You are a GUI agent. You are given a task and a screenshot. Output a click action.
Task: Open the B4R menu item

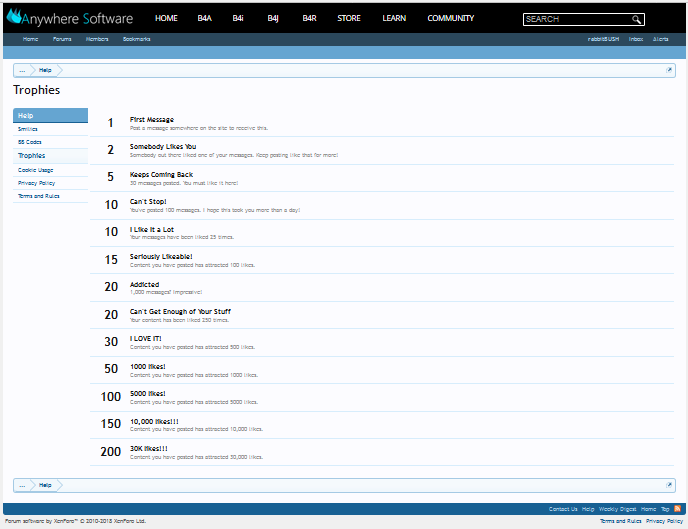309,18
